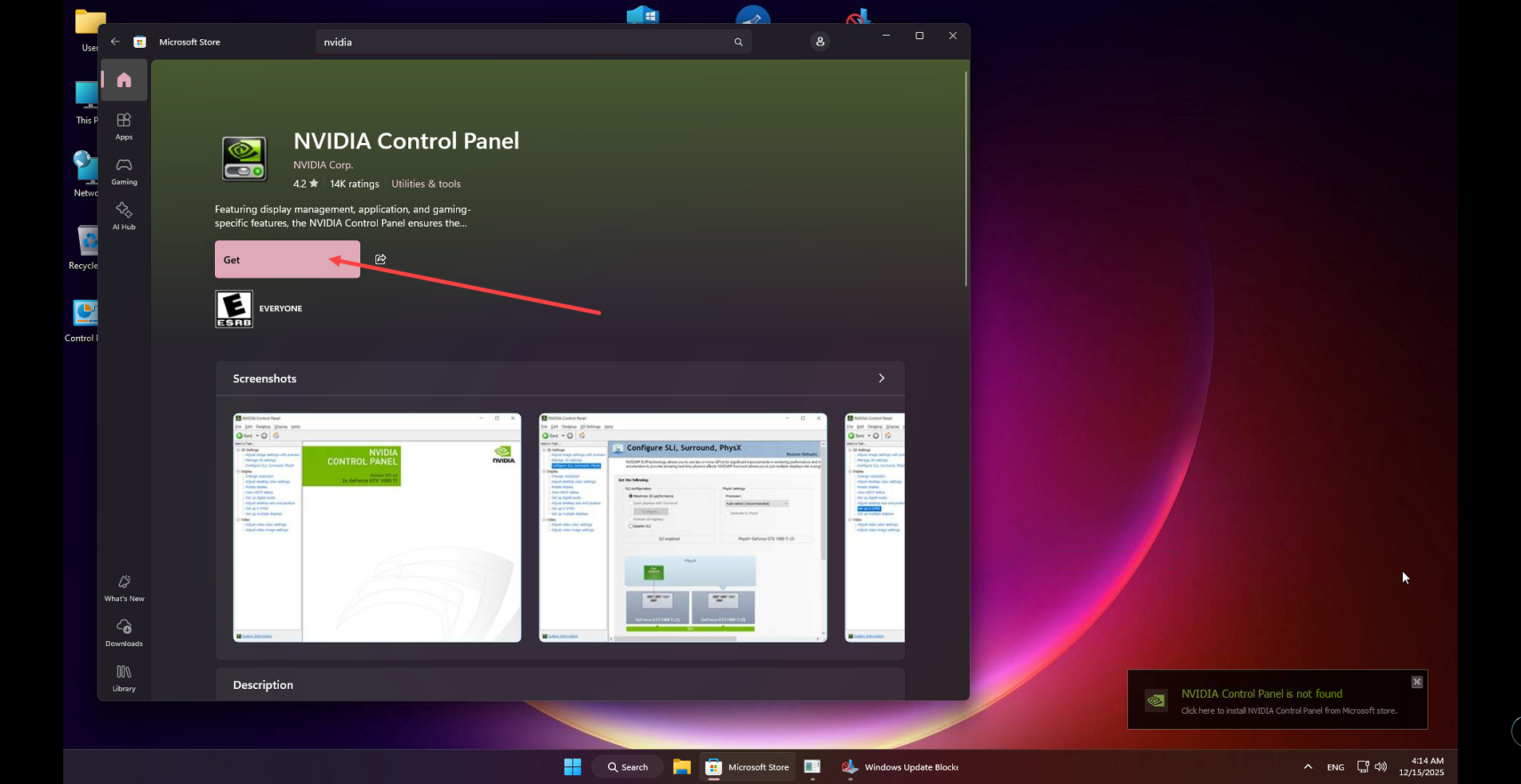
Task: Open the Downloads page
Action: (x=124, y=632)
